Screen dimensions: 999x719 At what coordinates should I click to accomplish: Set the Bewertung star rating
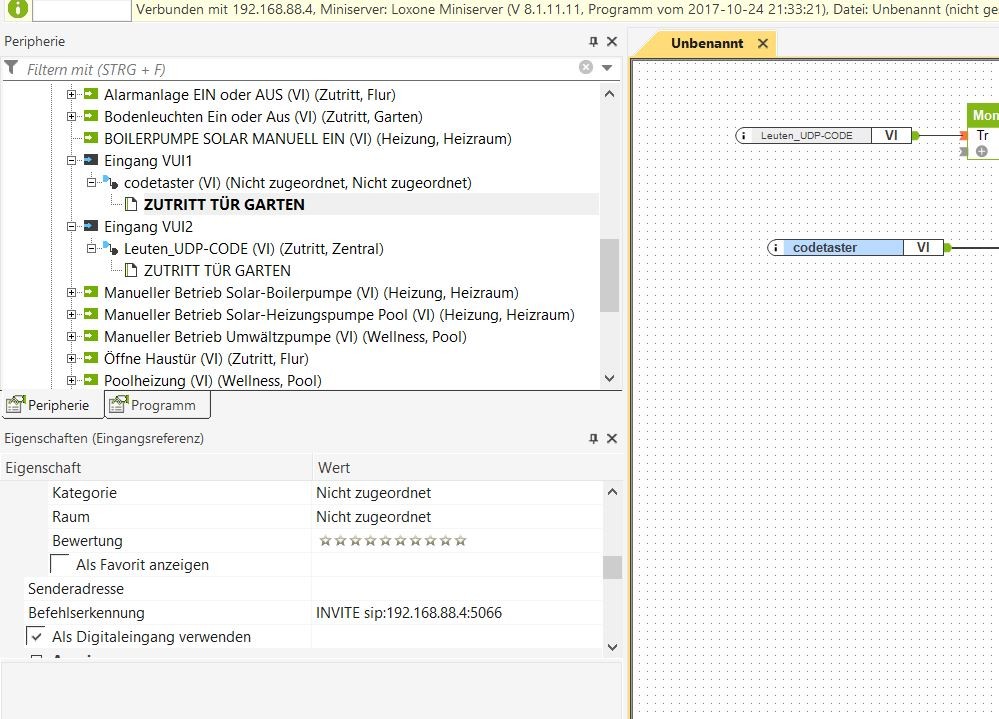pos(392,541)
